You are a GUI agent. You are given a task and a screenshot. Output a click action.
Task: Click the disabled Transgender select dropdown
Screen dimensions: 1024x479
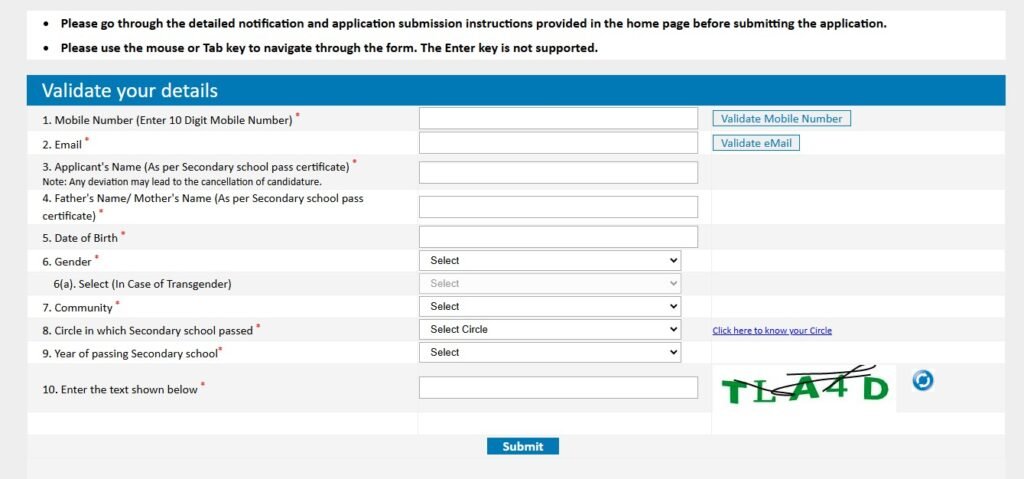click(550, 284)
